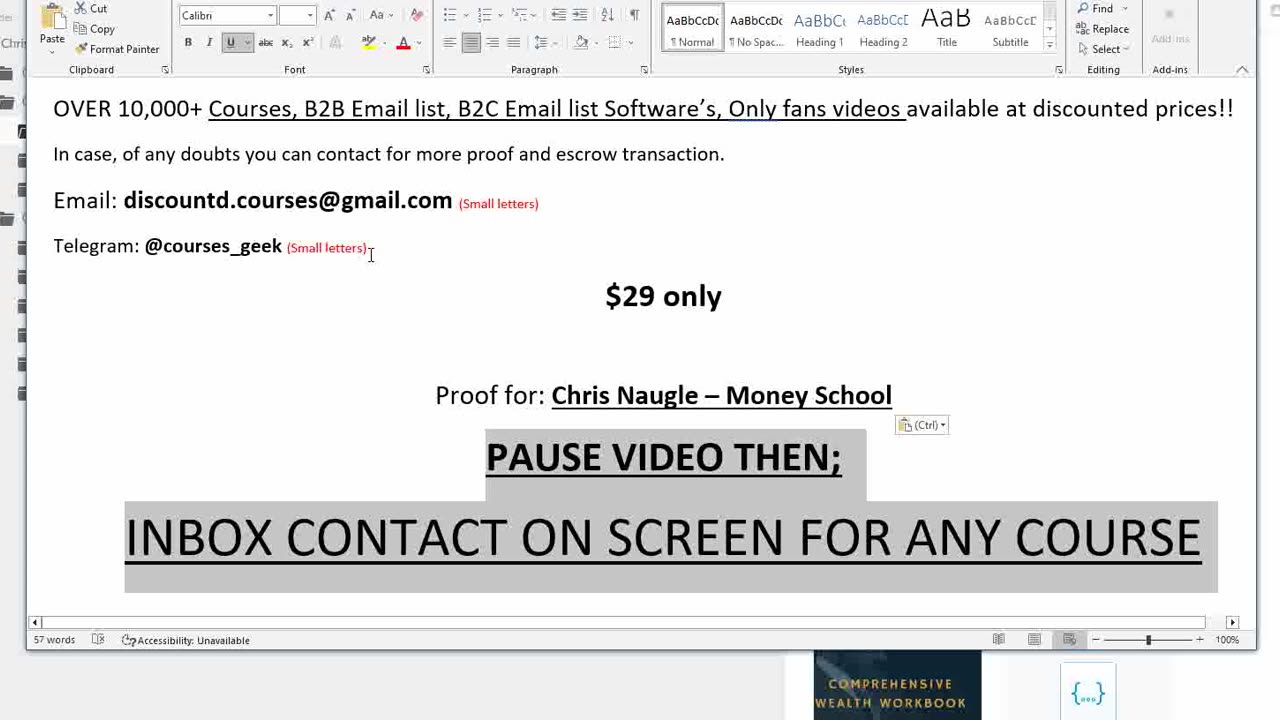Open Accessibility: Unavailable status indicator
Viewport: 1280px width, 720px height.
pyautogui.click(x=186, y=640)
